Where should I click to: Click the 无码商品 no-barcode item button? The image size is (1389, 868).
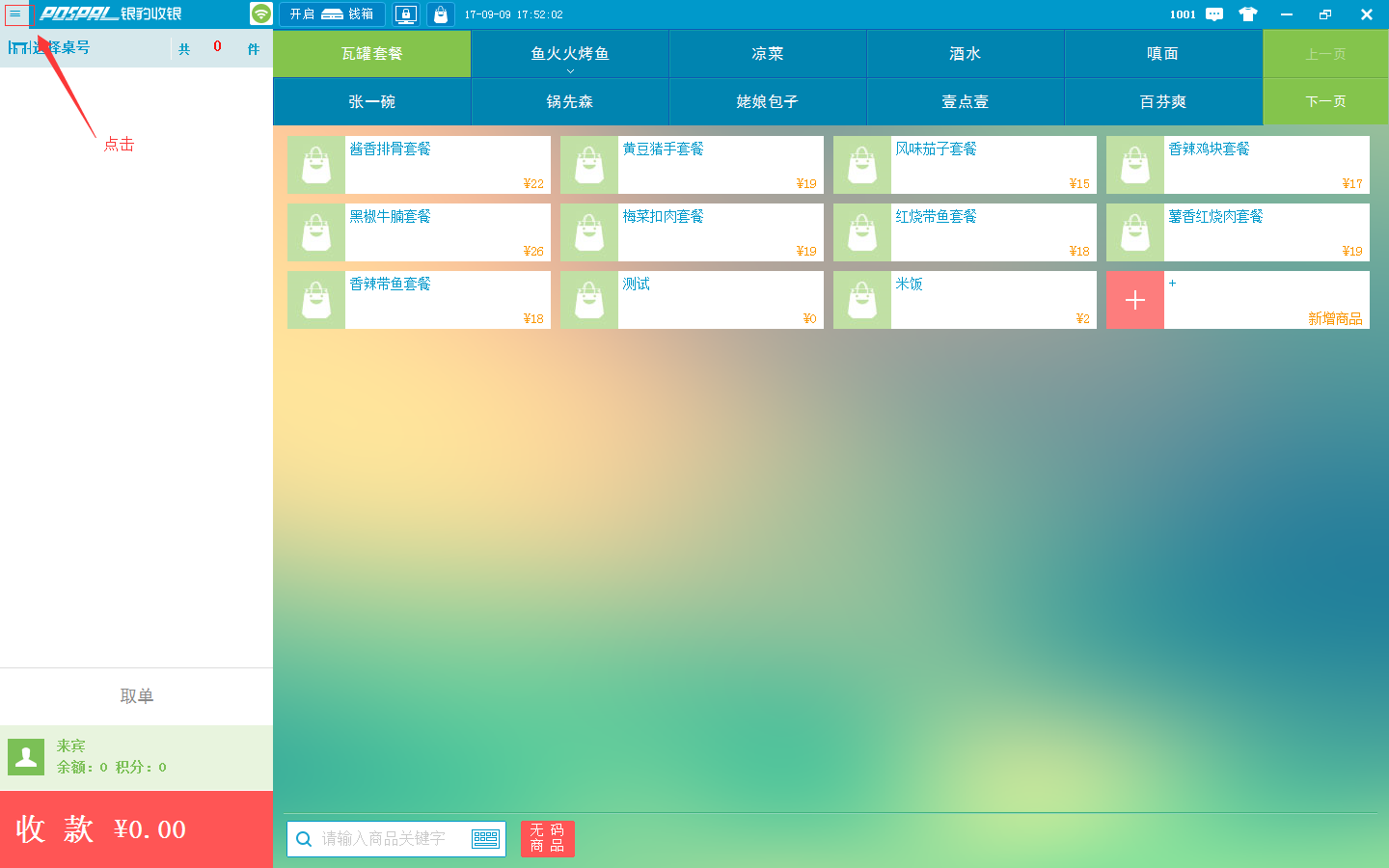[548, 839]
